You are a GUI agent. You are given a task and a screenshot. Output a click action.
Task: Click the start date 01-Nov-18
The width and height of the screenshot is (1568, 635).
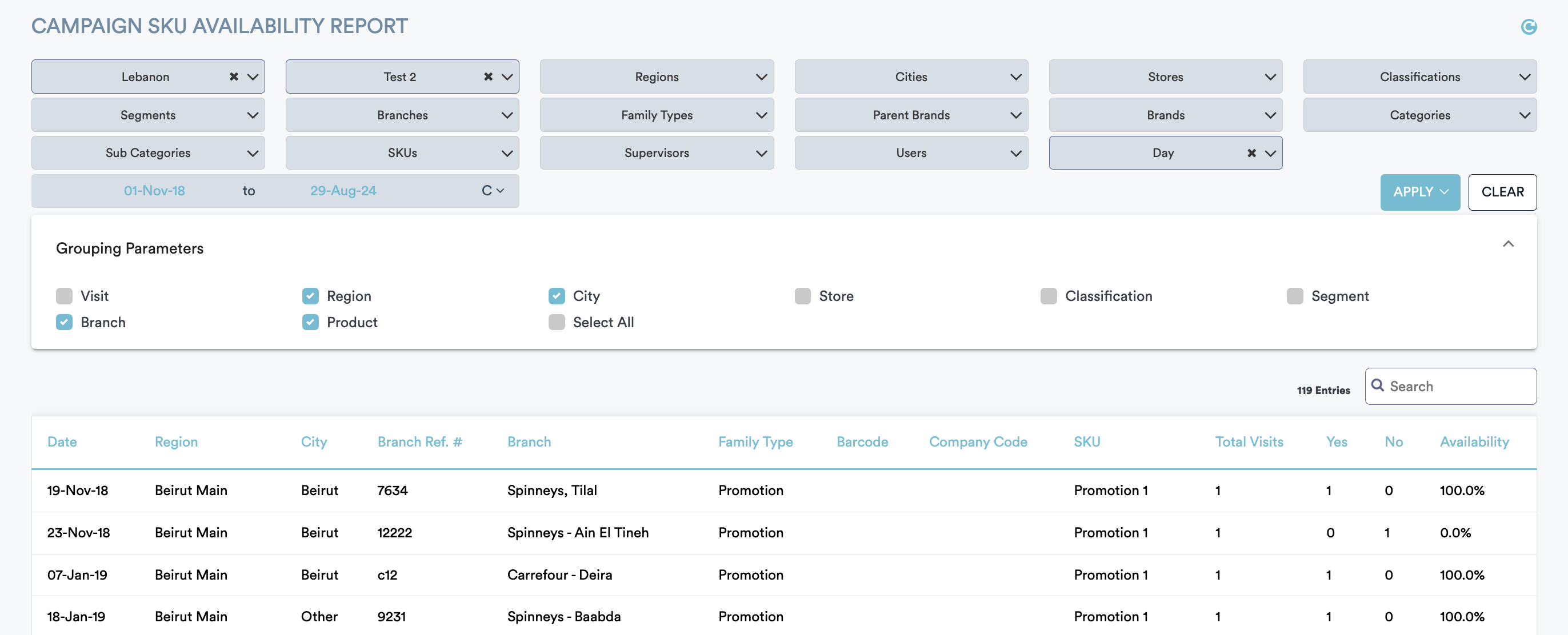click(x=154, y=191)
